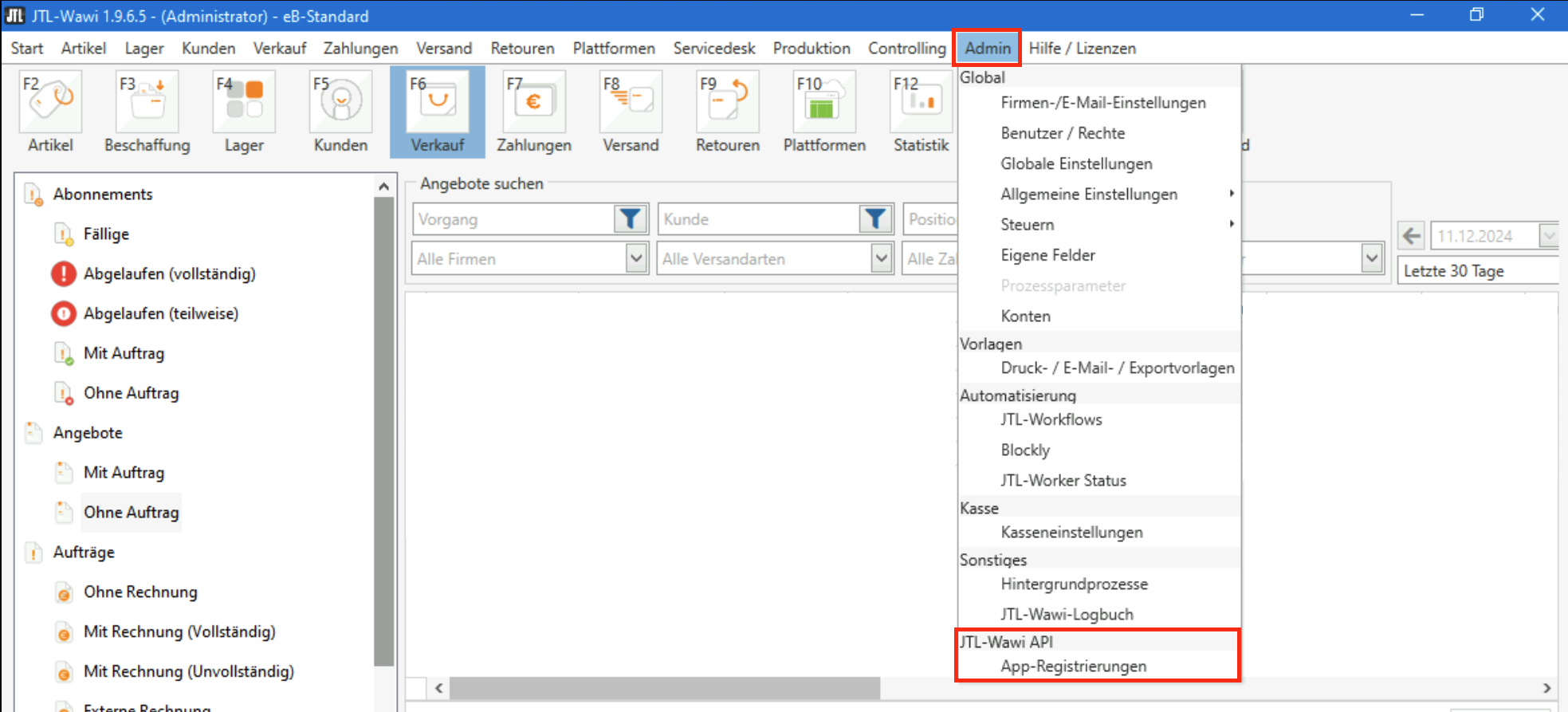Open the Start menu item
This screenshot has width=1568, height=712.
(x=27, y=48)
